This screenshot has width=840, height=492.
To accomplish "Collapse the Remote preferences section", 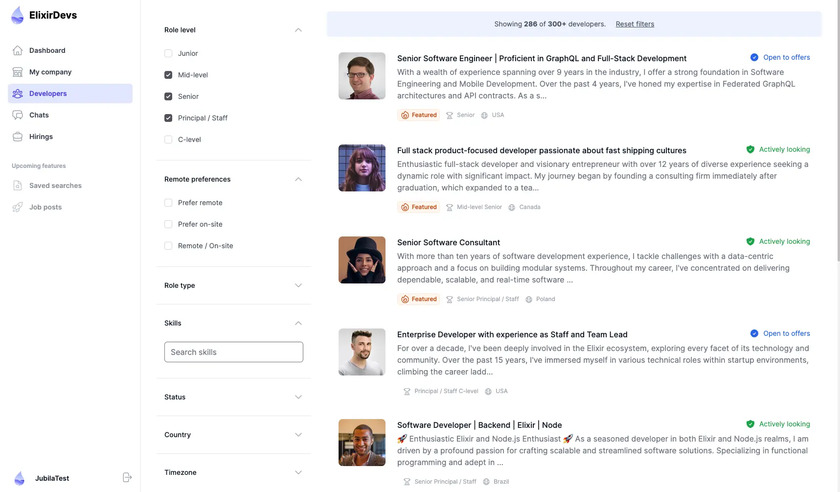I will click(x=298, y=179).
